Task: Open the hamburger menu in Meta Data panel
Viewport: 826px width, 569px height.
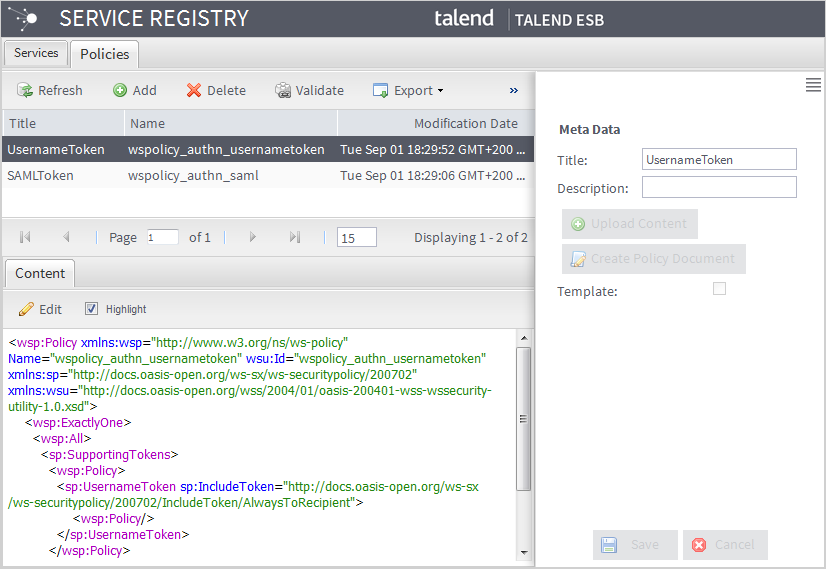Action: point(813,86)
